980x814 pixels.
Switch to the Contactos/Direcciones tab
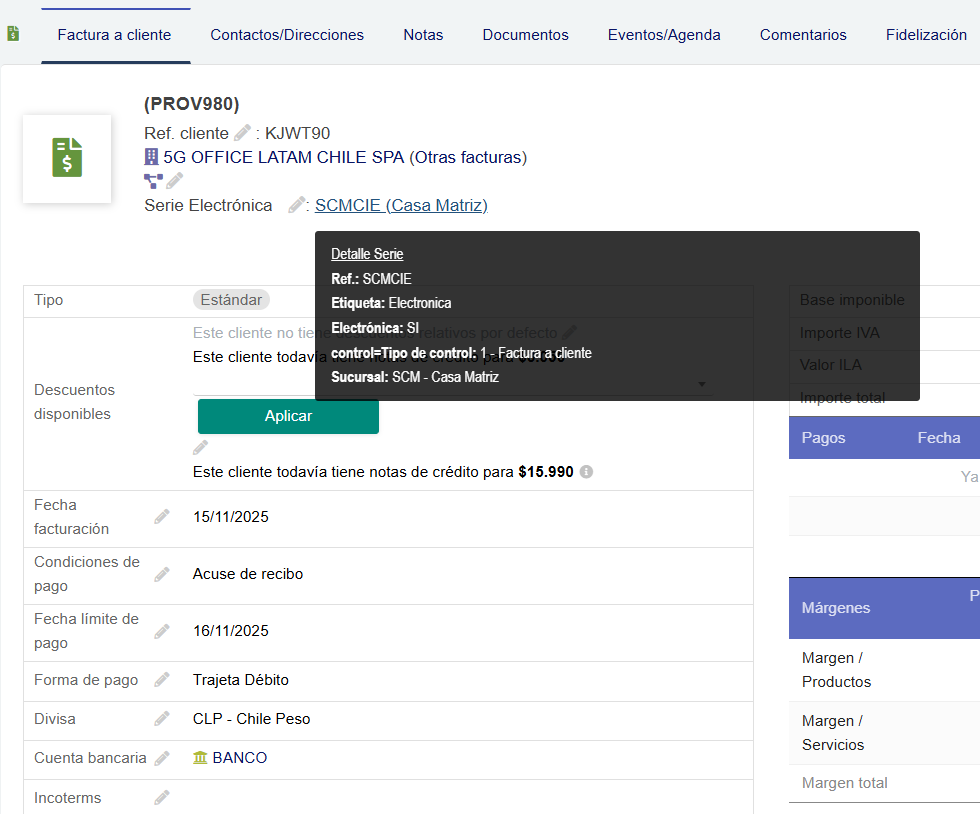pos(287,35)
